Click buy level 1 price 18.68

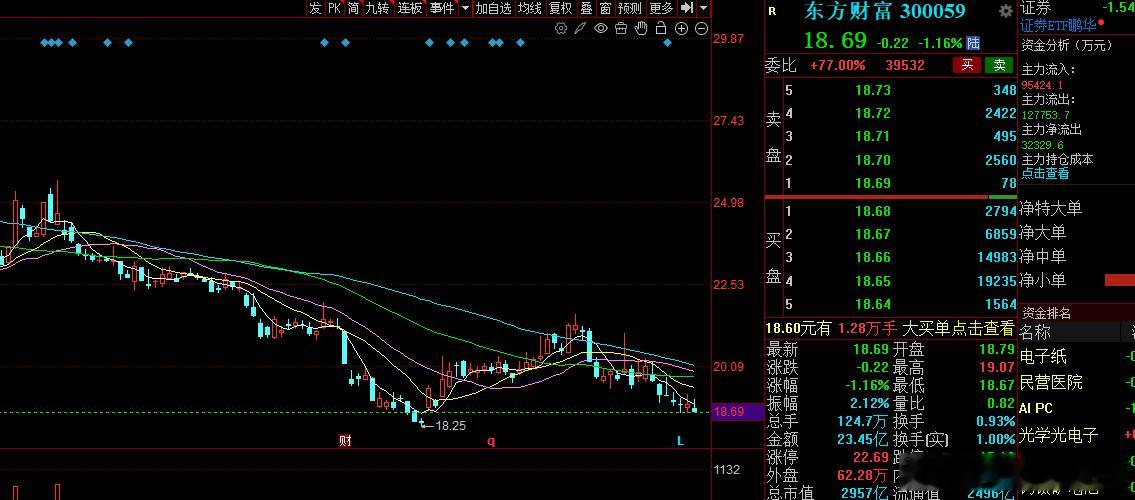coord(873,211)
